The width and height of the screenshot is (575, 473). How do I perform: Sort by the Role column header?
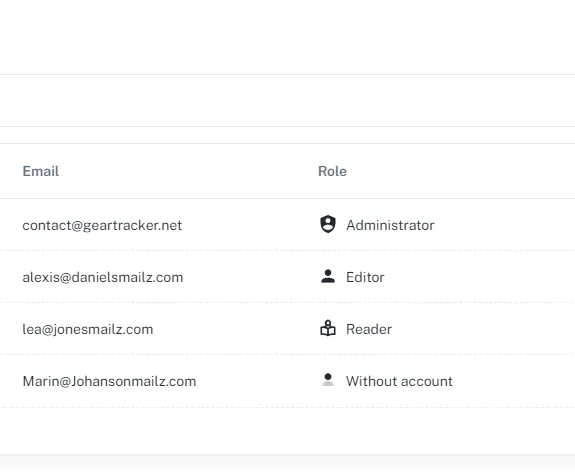tap(332, 171)
